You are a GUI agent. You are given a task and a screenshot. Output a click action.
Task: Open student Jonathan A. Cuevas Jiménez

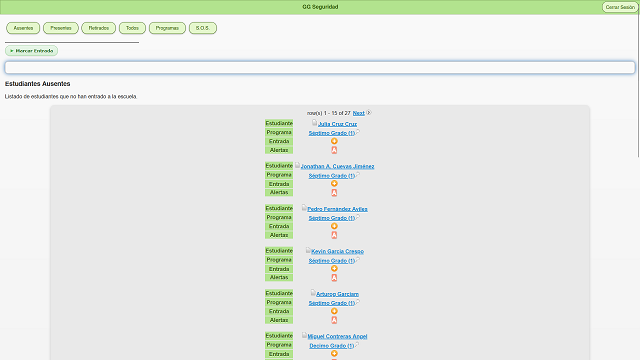338,167
